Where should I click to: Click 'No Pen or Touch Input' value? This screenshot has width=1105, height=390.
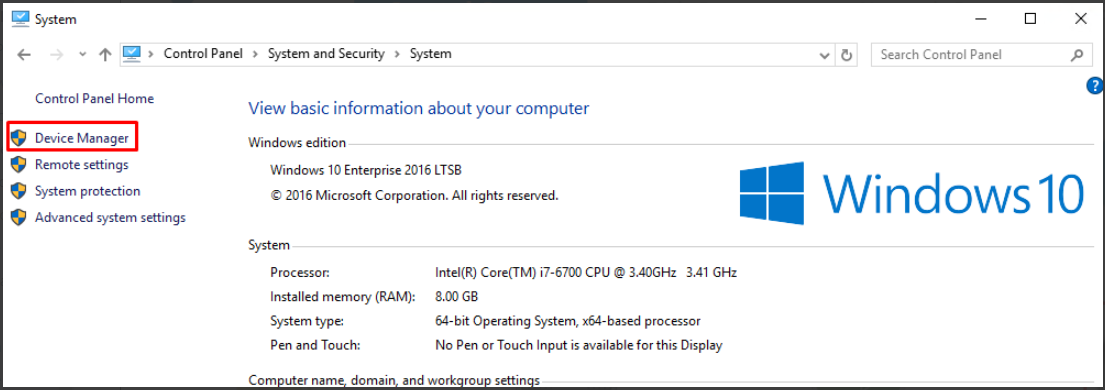579,346
